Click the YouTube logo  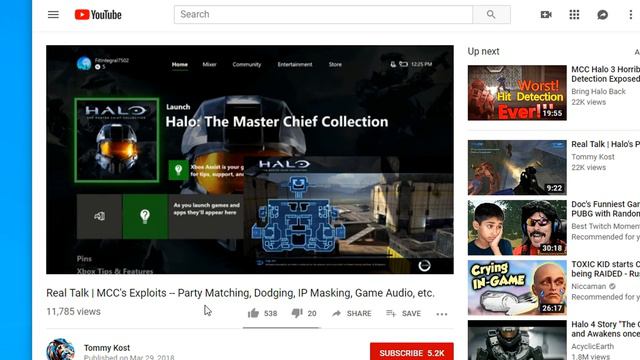[x=98, y=15]
